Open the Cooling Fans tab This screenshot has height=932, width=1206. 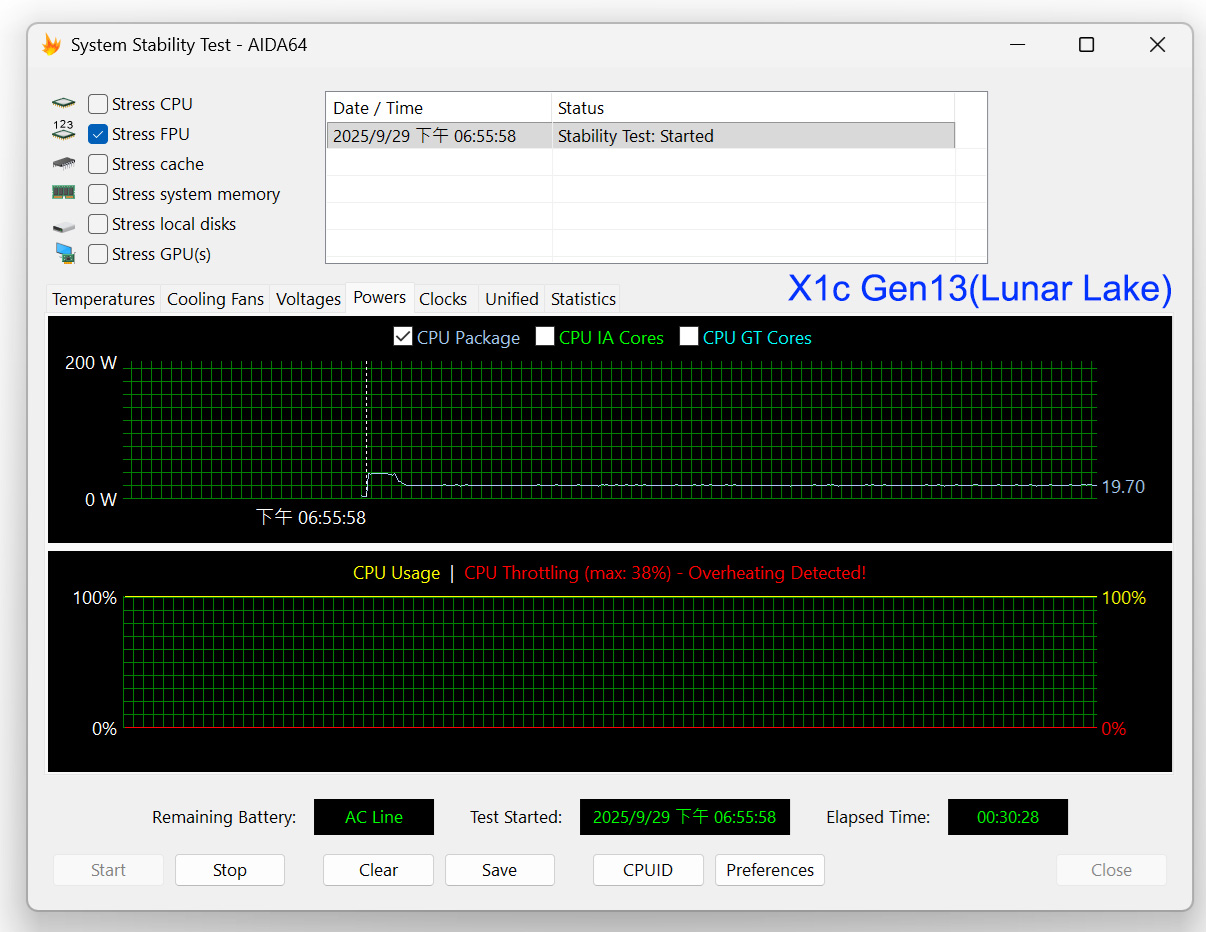[x=215, y=299]
